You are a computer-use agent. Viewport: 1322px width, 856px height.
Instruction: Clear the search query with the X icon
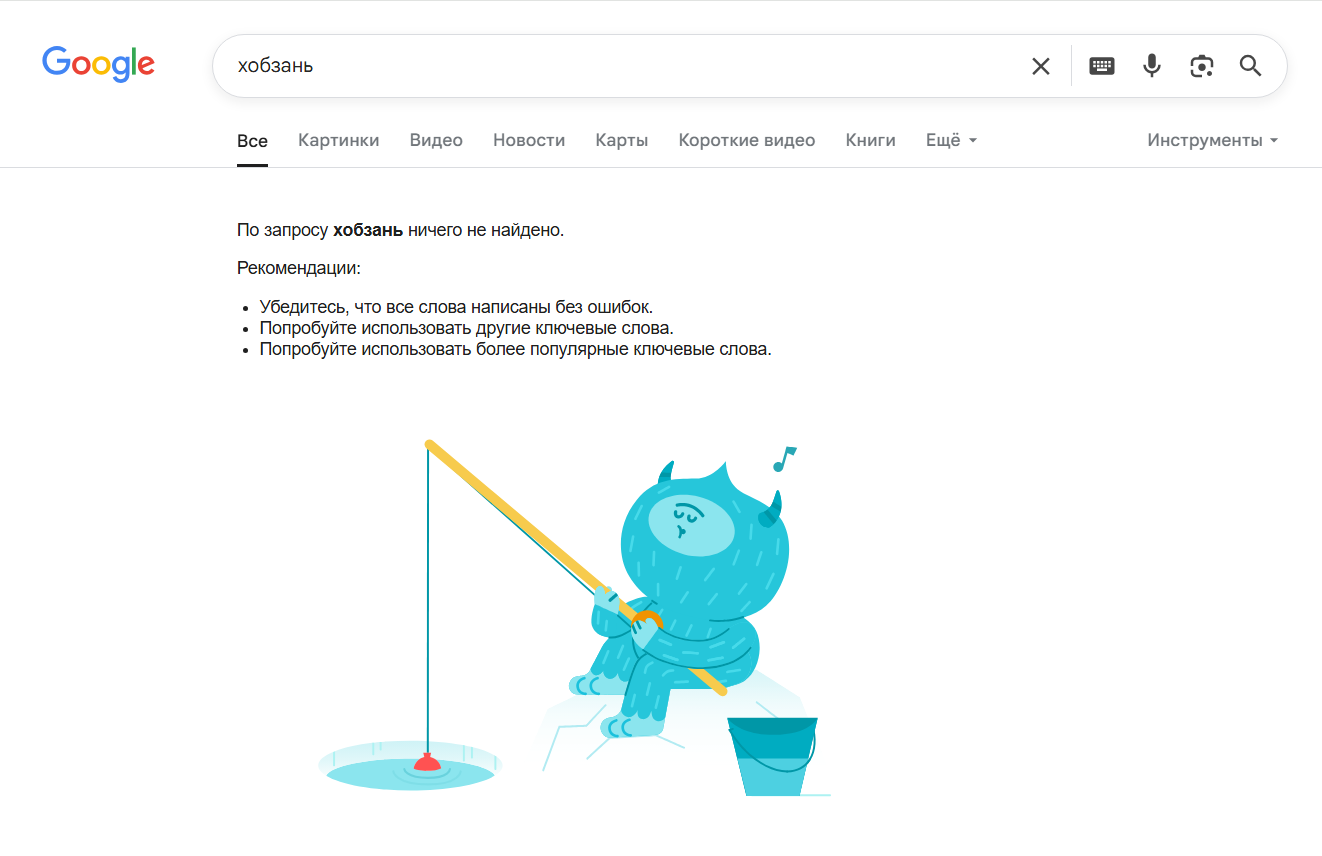coord(1041,66)
